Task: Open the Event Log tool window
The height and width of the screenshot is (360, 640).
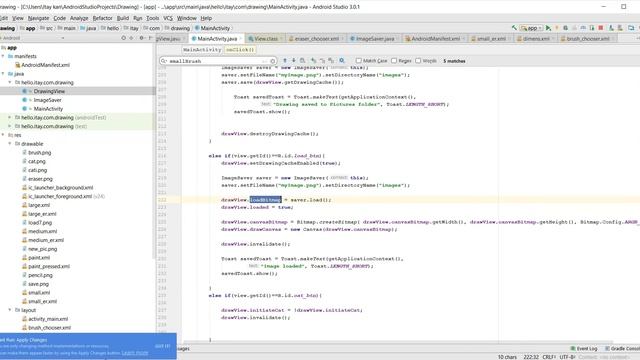Action: pyautogui.click(x=584, y=349)
